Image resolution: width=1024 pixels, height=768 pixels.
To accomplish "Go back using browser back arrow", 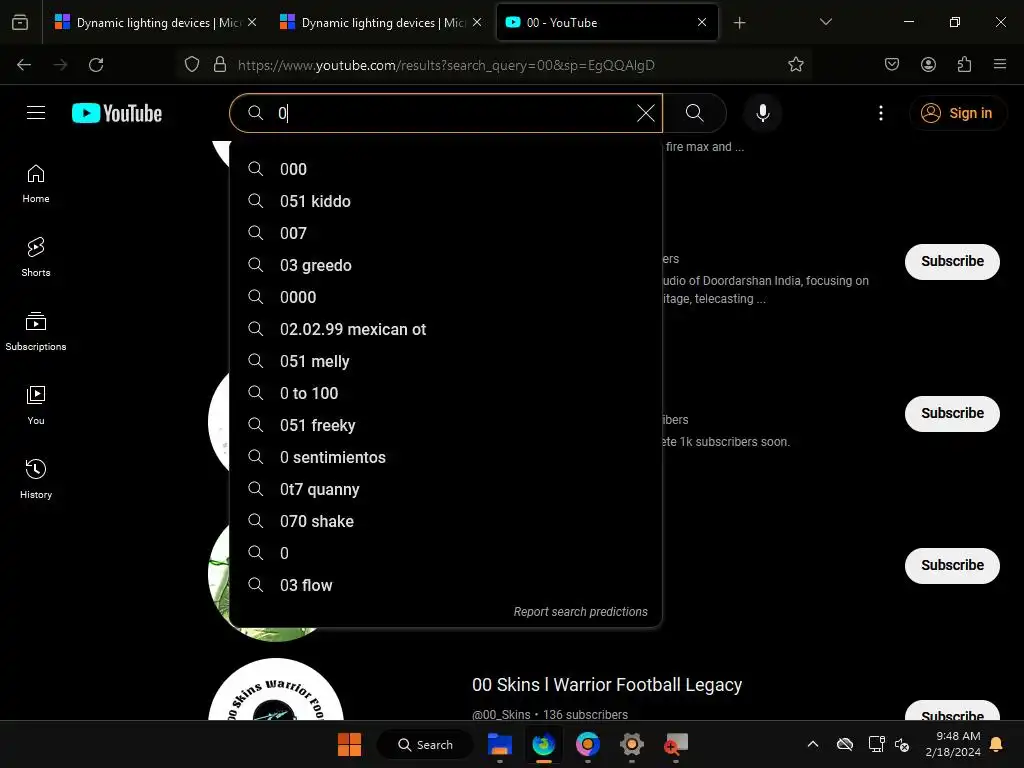I will point(24,65).
